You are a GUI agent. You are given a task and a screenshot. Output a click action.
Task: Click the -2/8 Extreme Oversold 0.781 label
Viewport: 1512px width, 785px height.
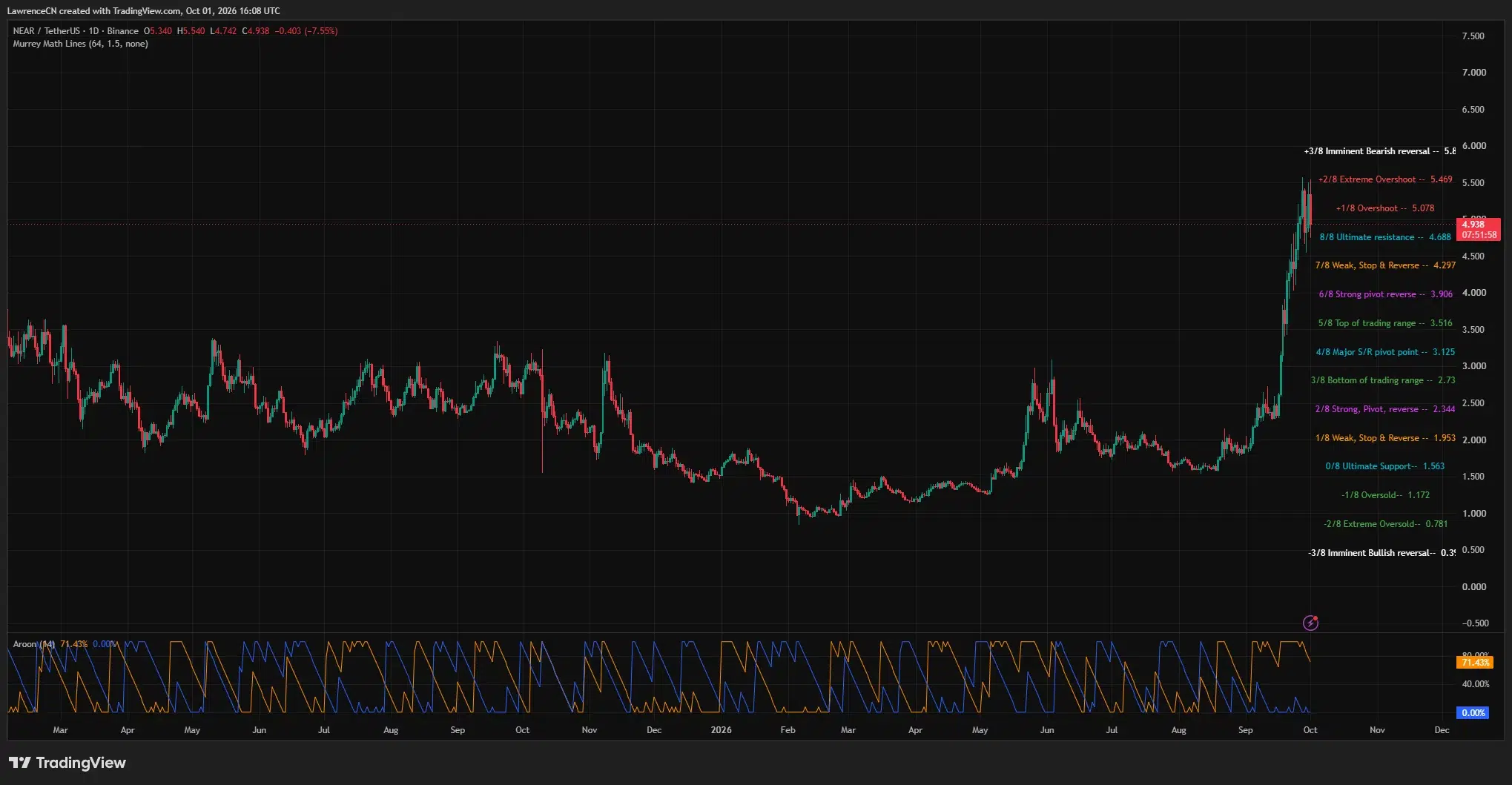tap(1385, 524)
